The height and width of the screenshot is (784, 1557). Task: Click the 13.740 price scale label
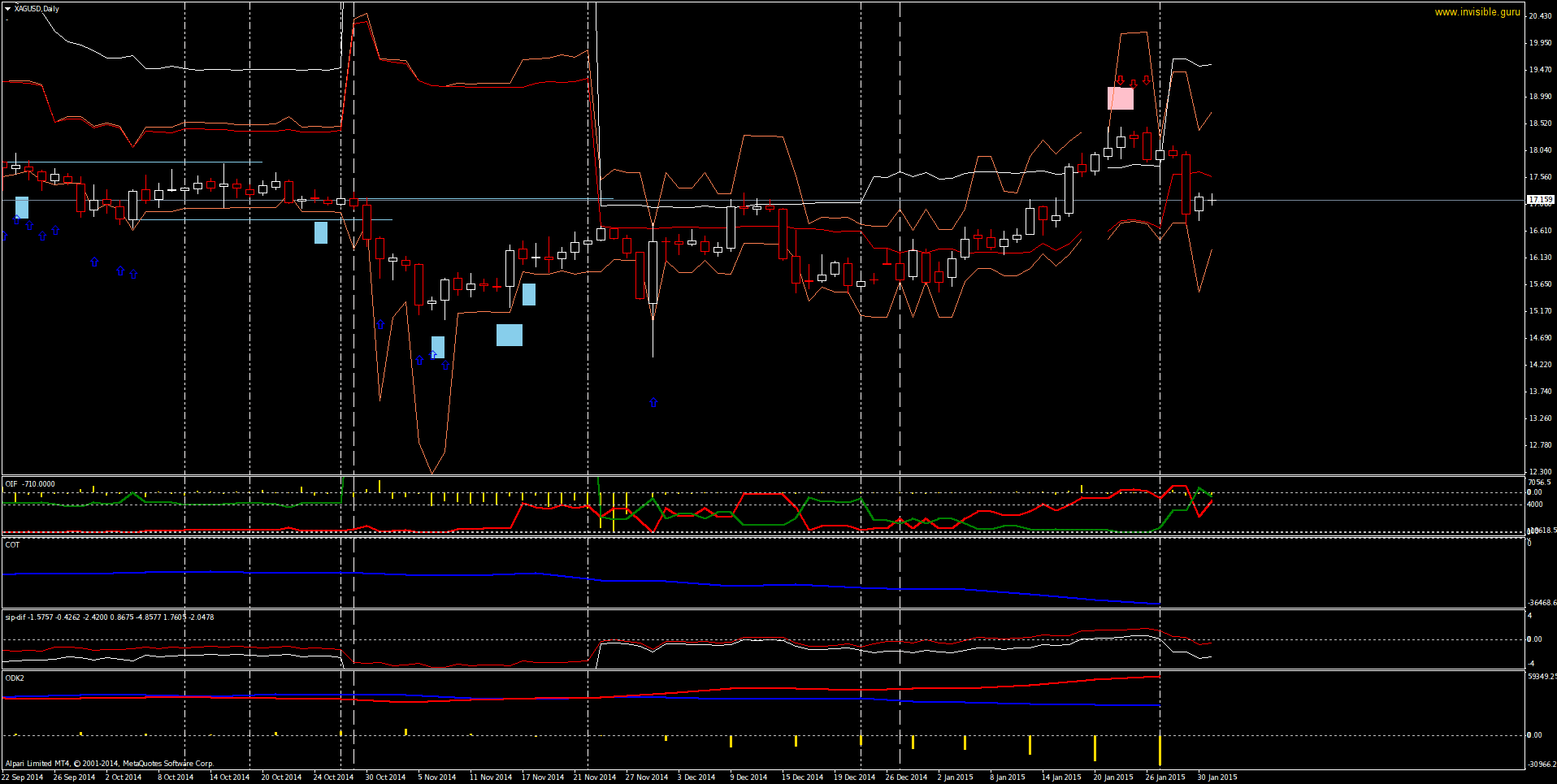click(1540, 392)
